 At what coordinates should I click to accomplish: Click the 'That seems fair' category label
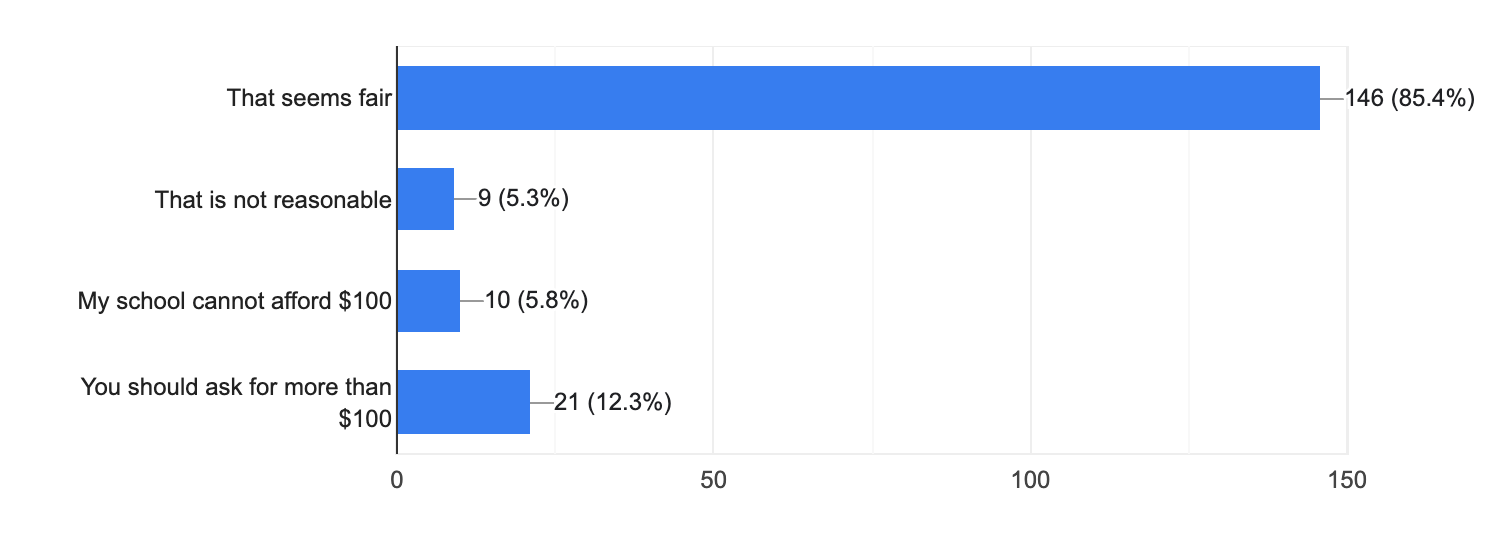click(x=309, y=98)
